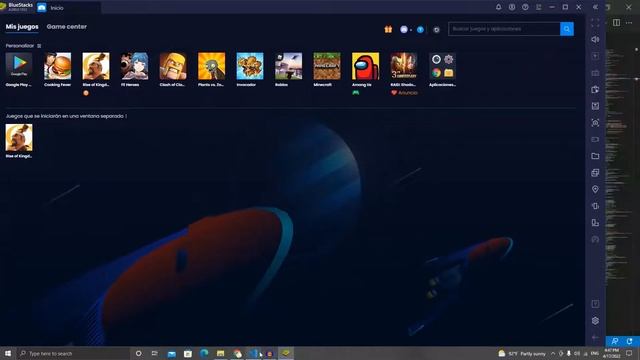Launch Roblox
This screenshot has height=360, width=640.
(x=289, y=66)
